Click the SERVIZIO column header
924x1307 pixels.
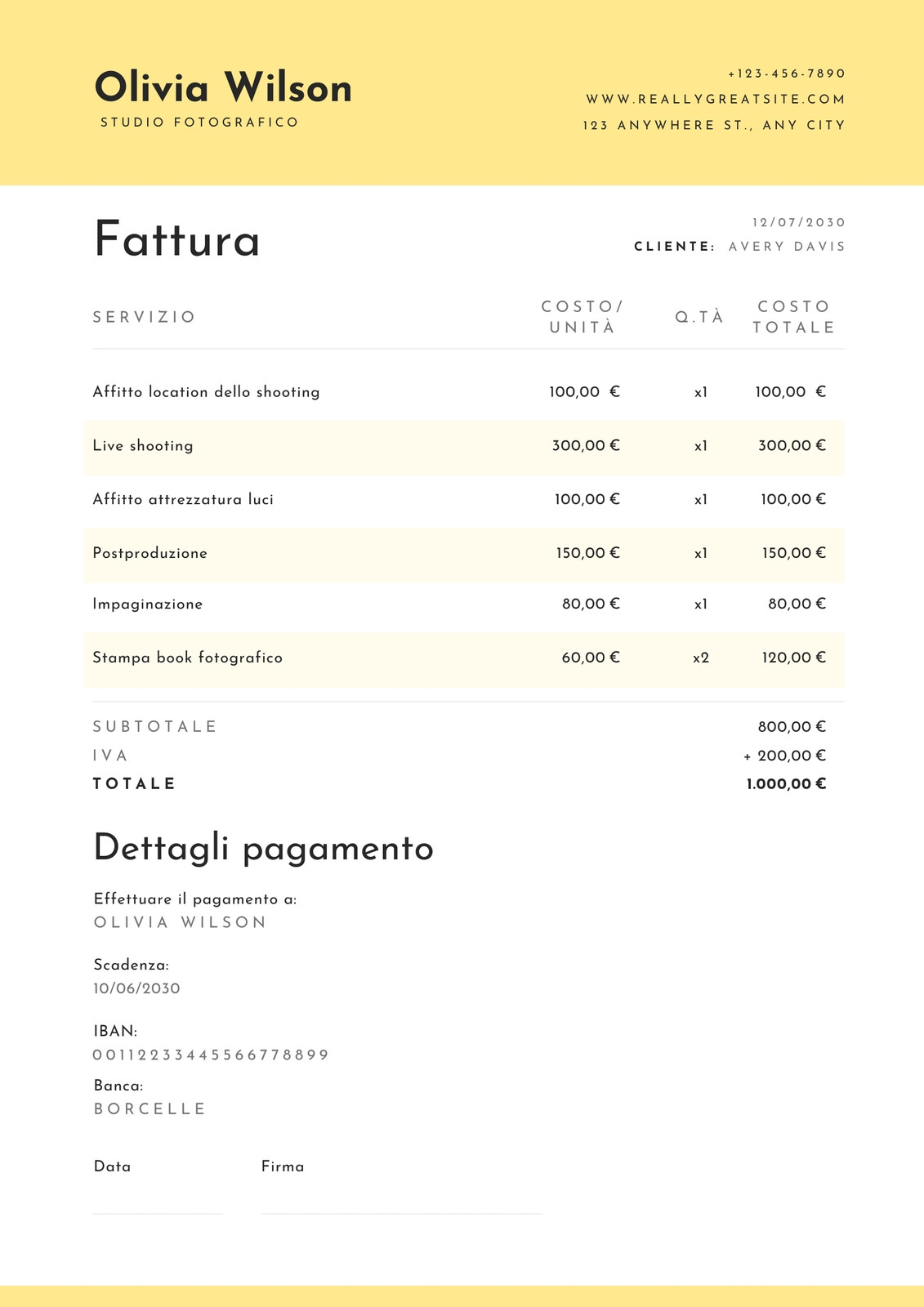coord(145,317)
